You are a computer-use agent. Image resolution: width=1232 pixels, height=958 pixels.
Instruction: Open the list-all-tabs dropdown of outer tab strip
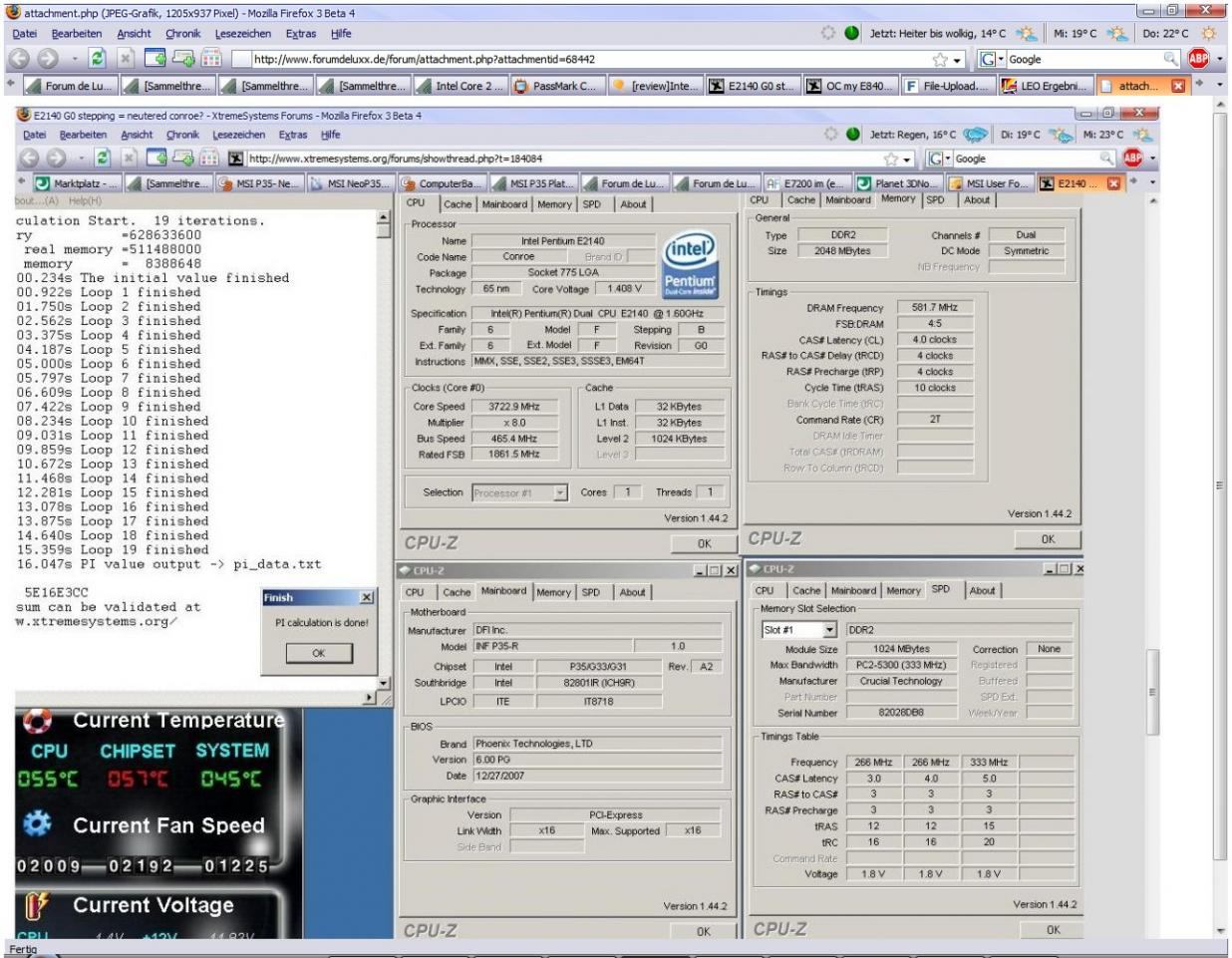pos(1219,85)
